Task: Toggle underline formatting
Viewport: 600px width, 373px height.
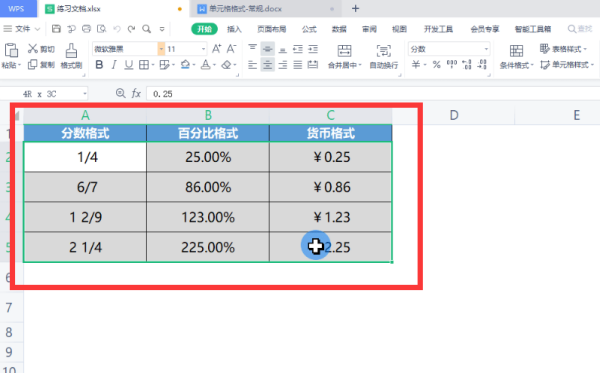Action: [129, 65]
